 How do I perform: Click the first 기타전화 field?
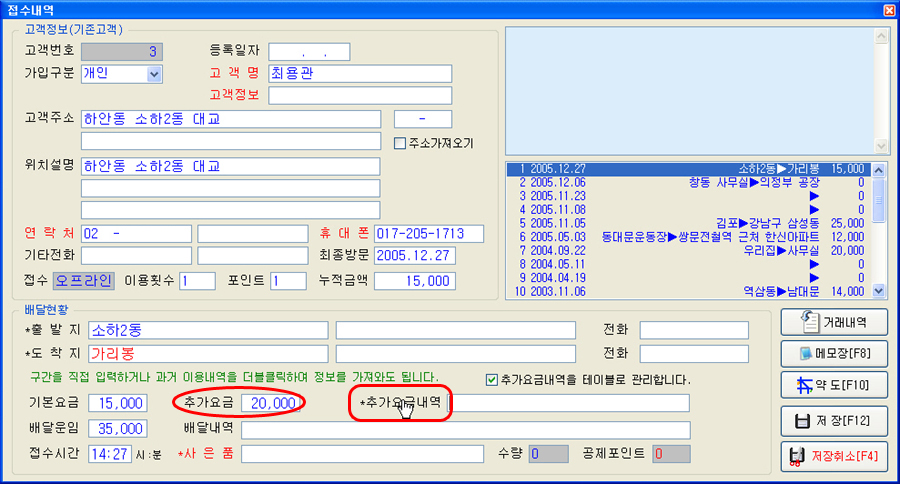tap(136, 255)
